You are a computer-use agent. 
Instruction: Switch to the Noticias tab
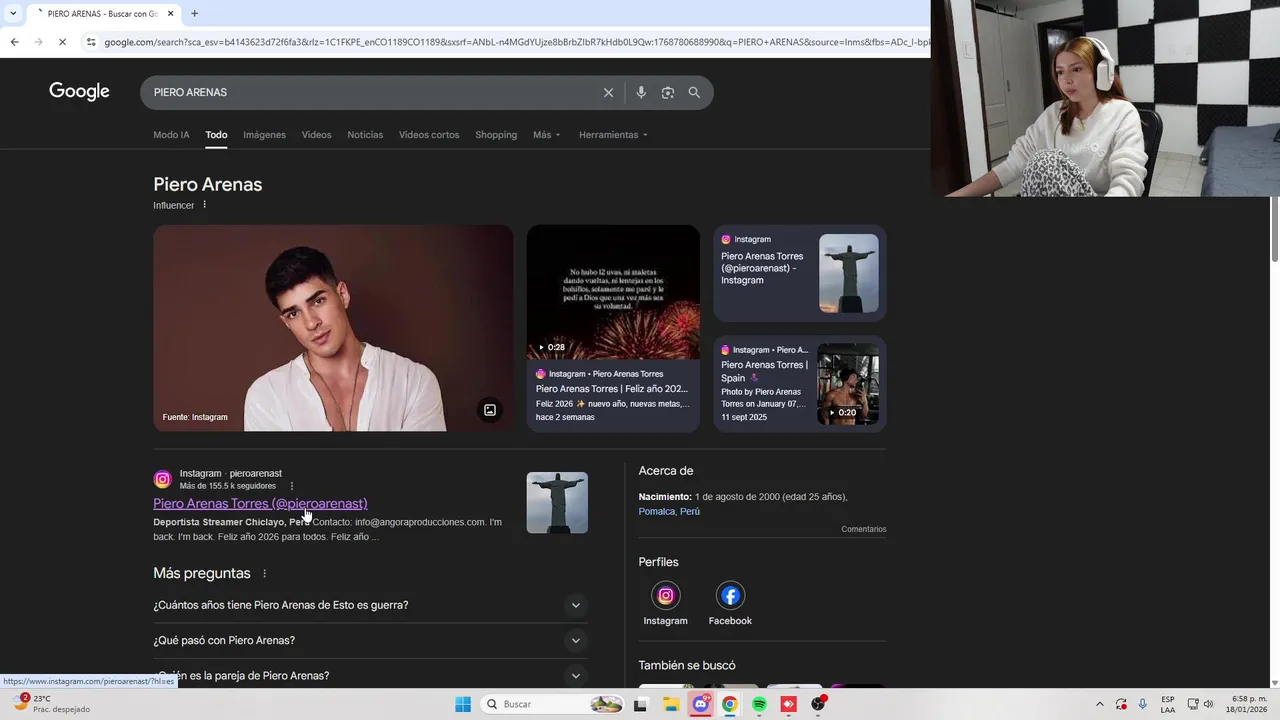coord(365,135)
